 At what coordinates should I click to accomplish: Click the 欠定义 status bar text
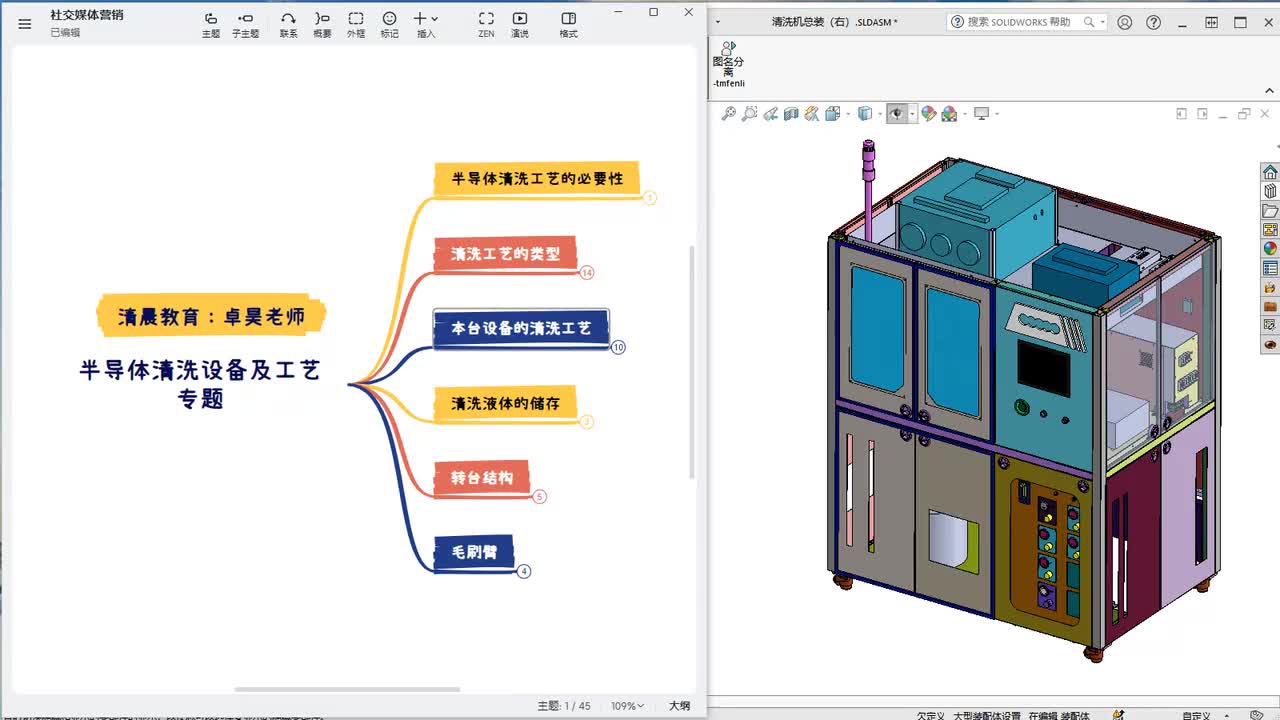pos(931,715)
